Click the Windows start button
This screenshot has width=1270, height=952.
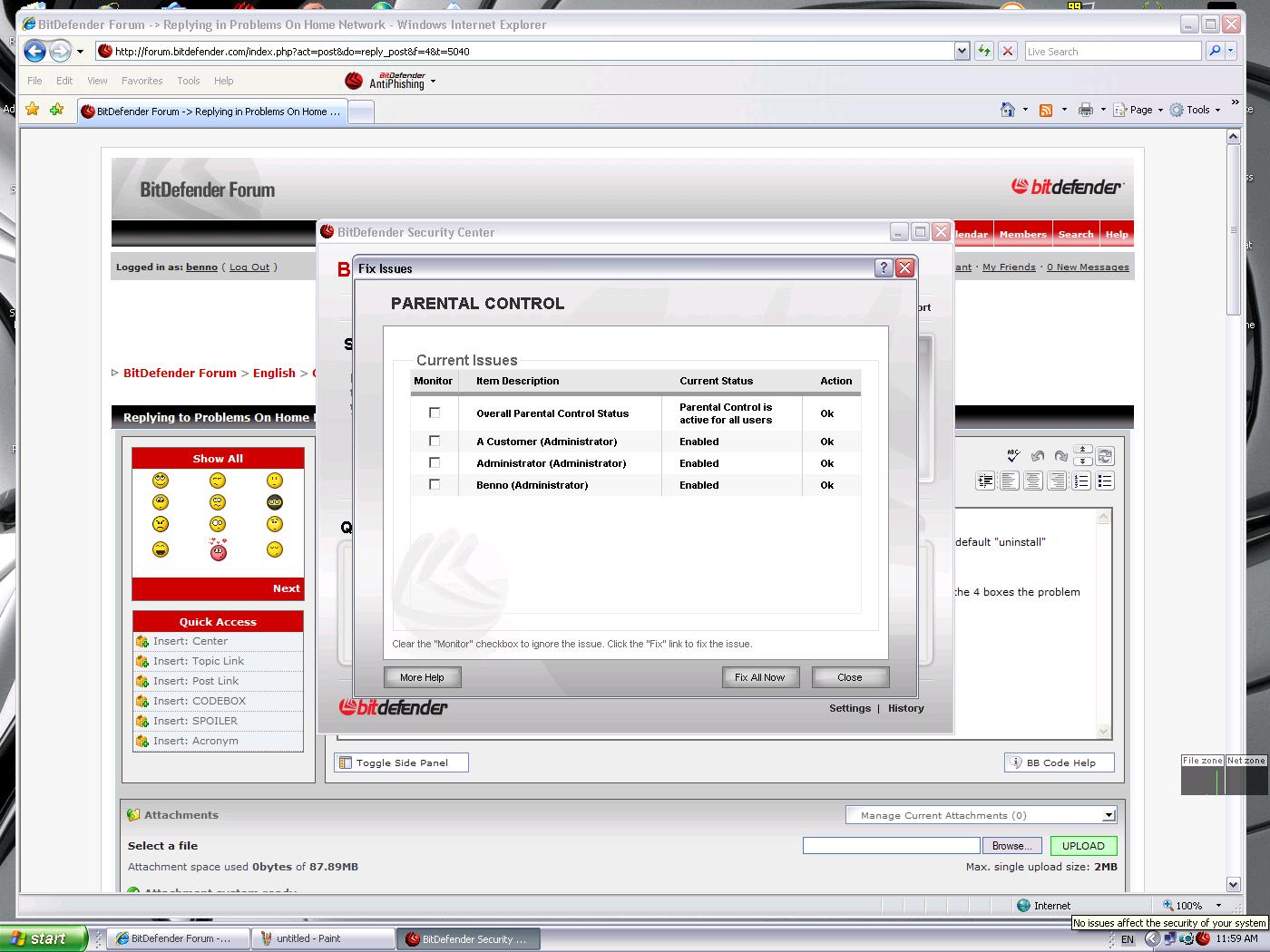coord(43,938)
